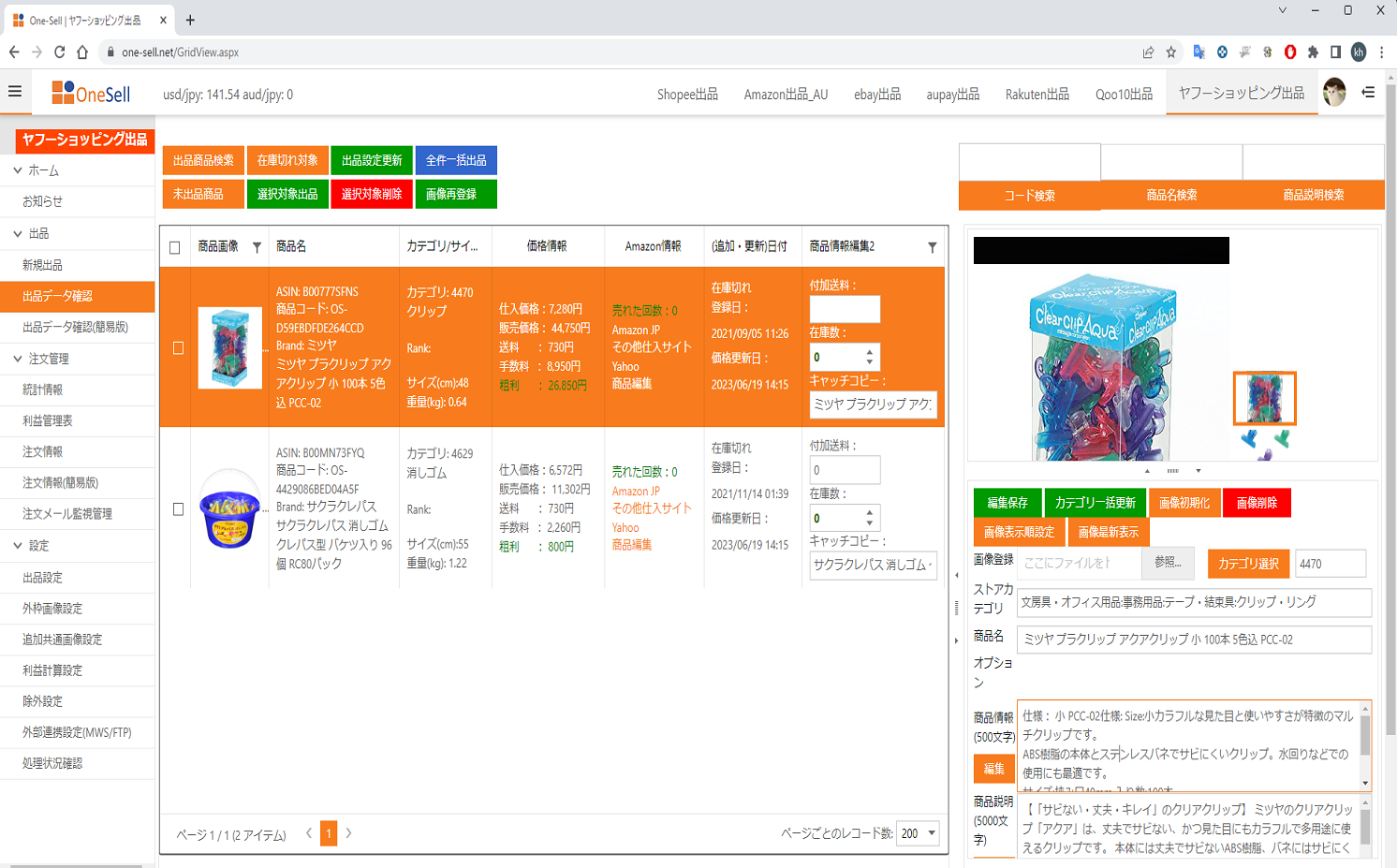Open the records-per-page dropdown
Image resolution: width=1397 pixels, height=868 pixels.
click(918, 833)
